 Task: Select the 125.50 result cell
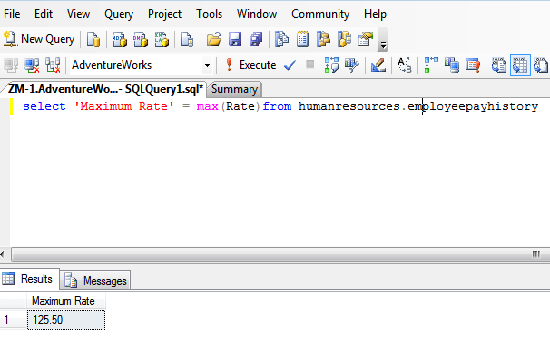point(66,320)
